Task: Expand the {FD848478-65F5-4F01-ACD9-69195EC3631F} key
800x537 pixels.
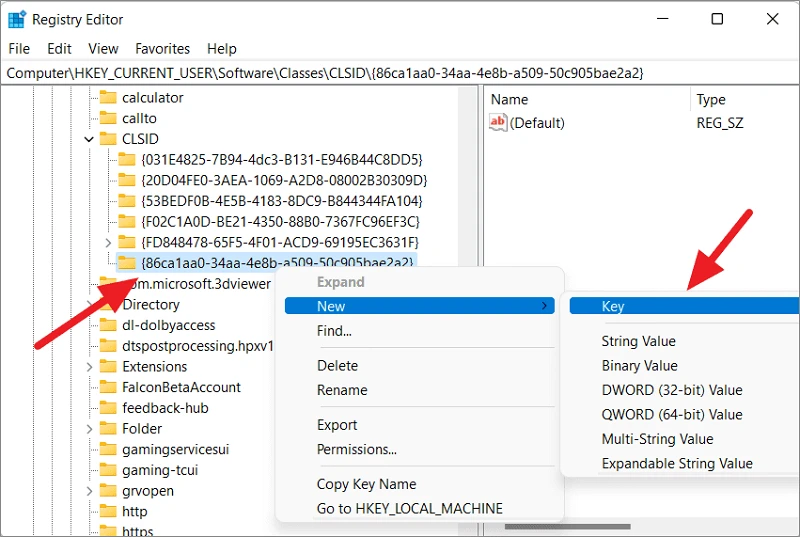Action: point(108,242)
